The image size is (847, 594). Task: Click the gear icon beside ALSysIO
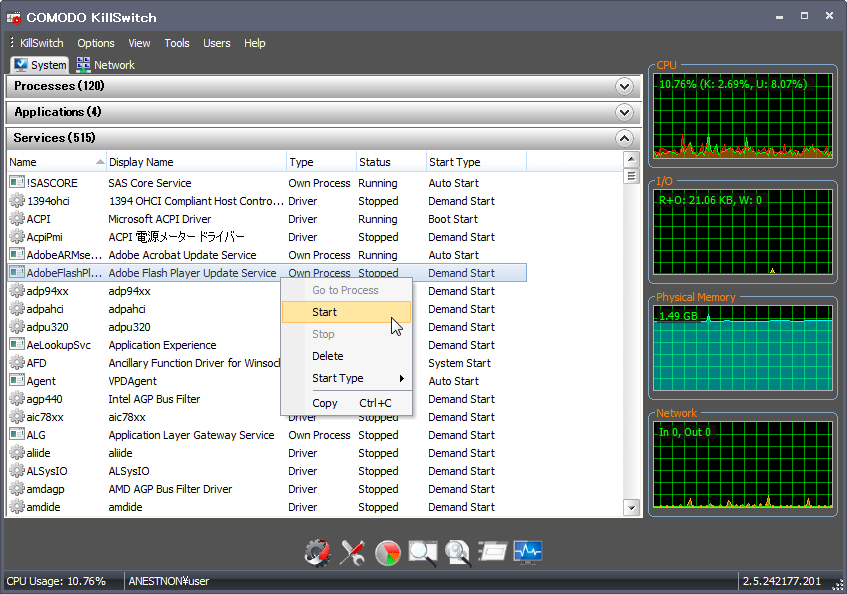(x=17, y=471)
